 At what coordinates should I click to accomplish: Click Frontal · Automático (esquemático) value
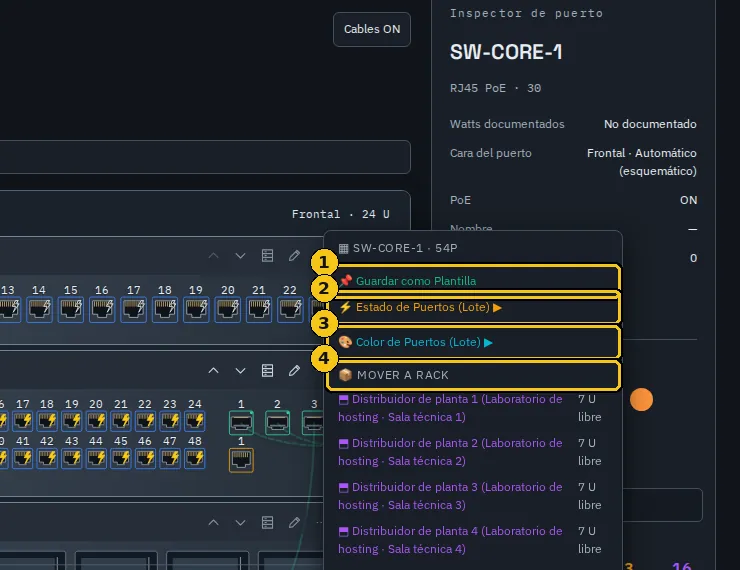[x=641, y=162]
